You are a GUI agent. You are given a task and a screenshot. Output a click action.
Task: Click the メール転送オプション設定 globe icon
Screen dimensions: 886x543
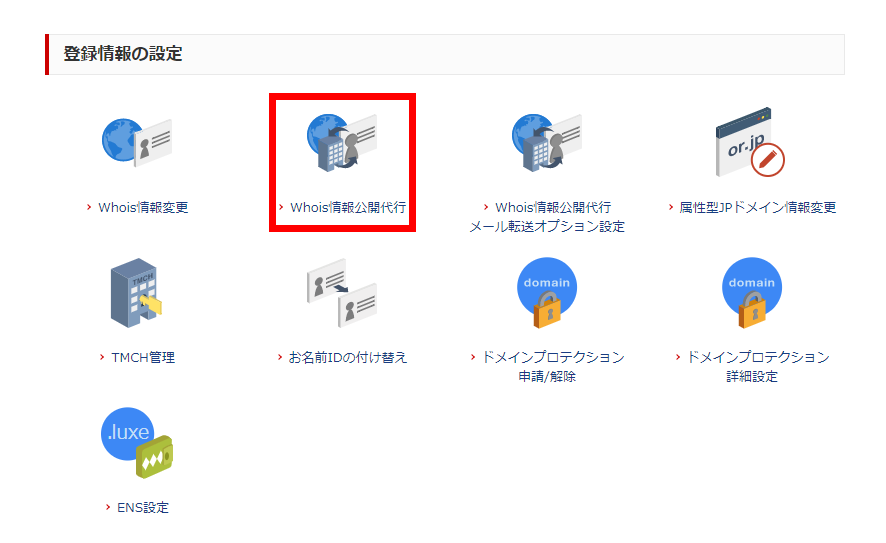pos(547,142)
